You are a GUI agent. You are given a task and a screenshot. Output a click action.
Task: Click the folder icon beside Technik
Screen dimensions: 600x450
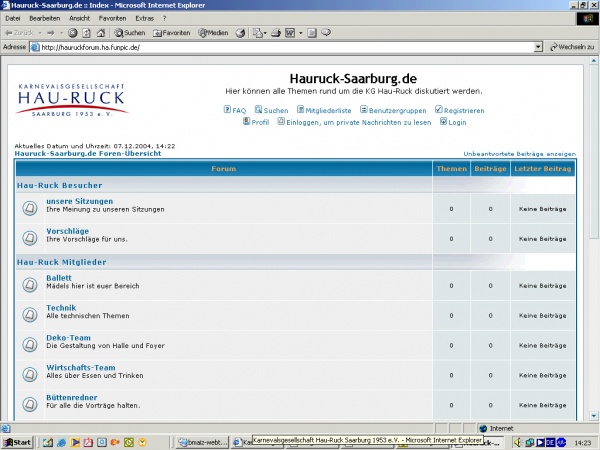tap(29, 315)
